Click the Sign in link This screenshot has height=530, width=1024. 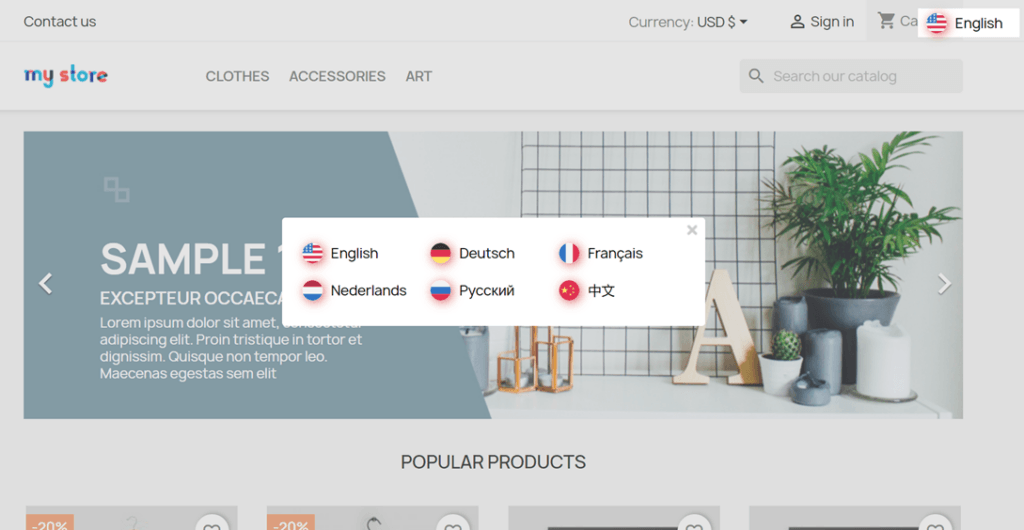click(822, 22)
